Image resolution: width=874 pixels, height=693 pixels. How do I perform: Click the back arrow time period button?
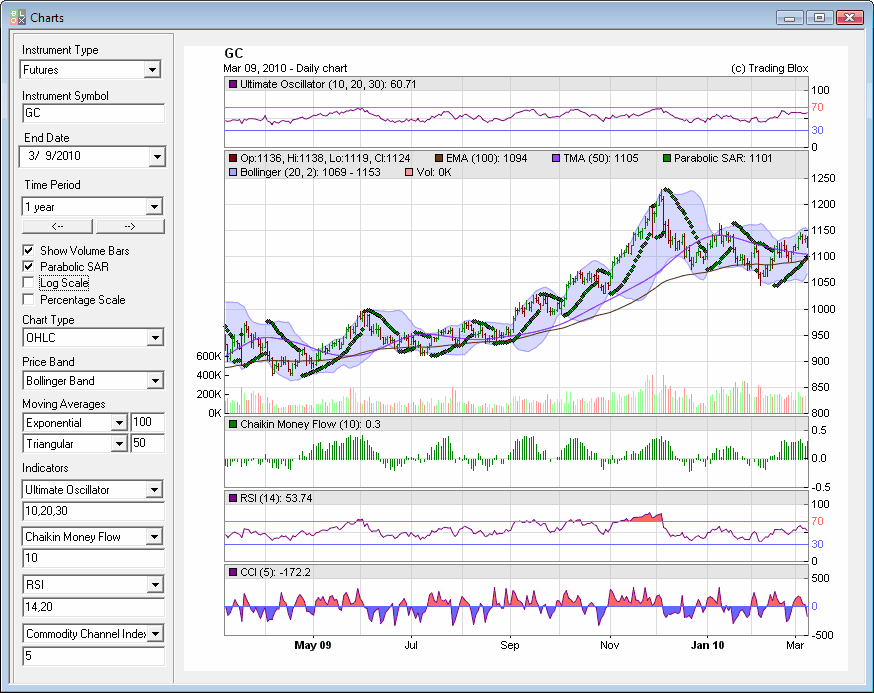tap(57, 226)
